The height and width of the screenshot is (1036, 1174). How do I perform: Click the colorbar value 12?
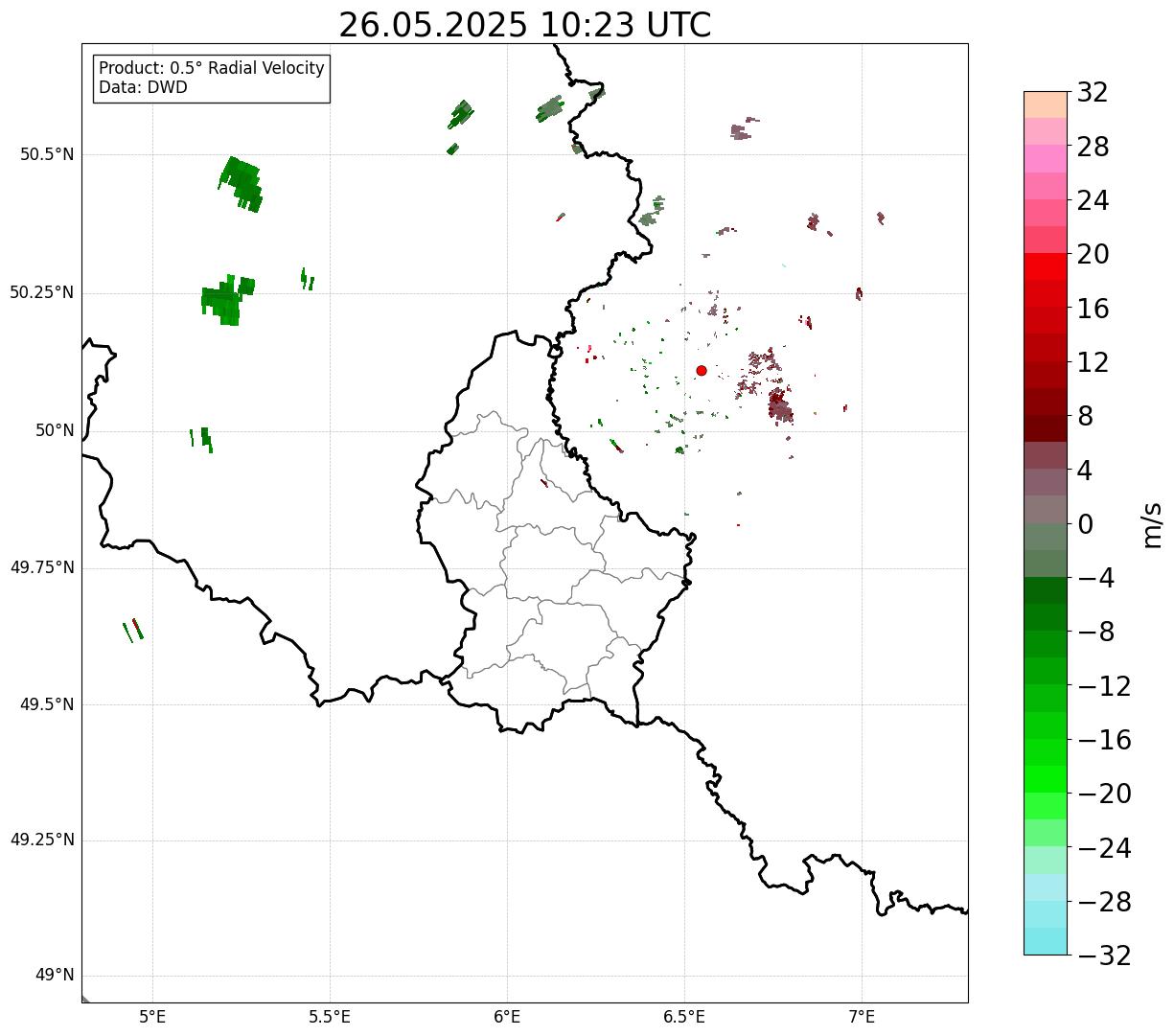[x=1093, y=362]
